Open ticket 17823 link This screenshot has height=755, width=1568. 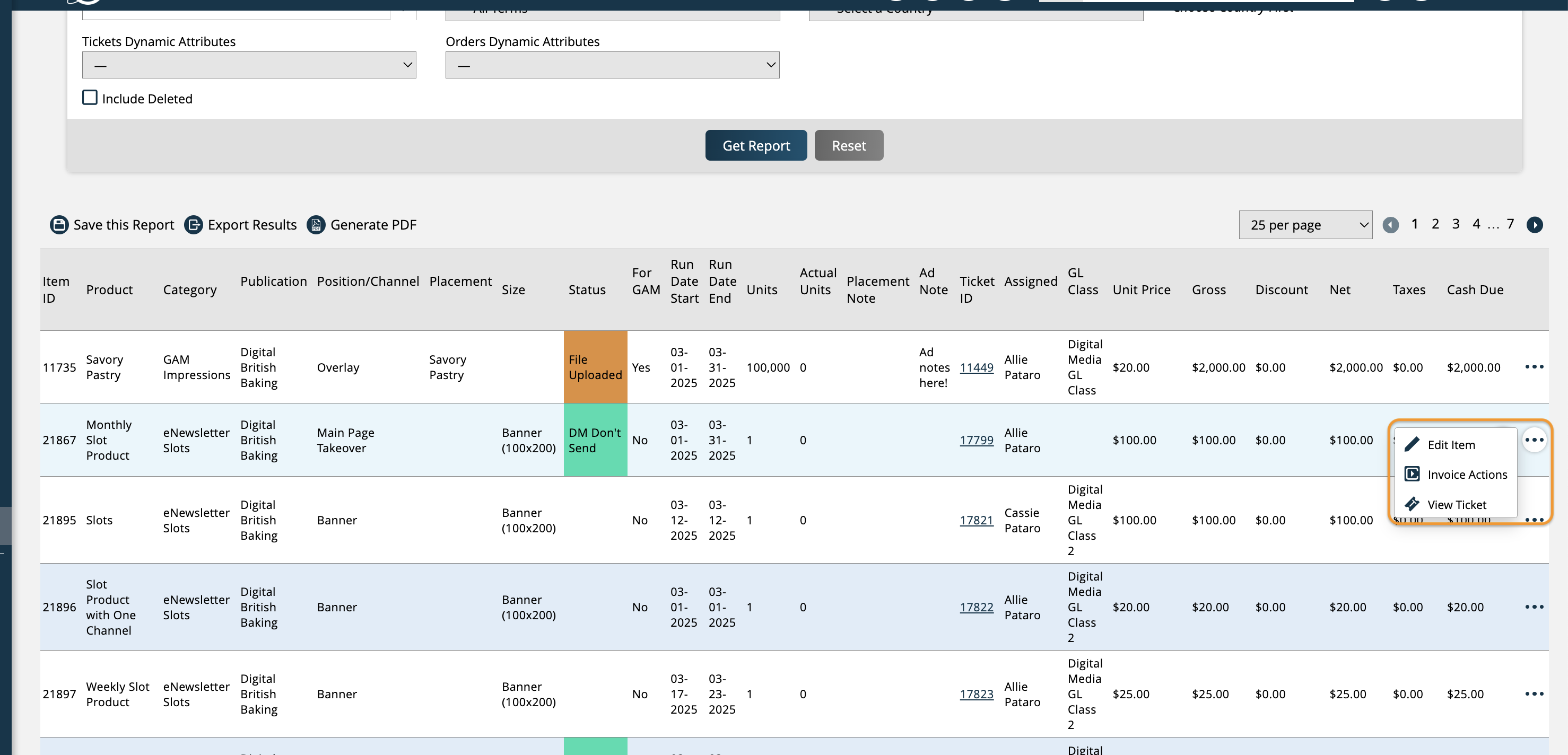tap(977, 694)
